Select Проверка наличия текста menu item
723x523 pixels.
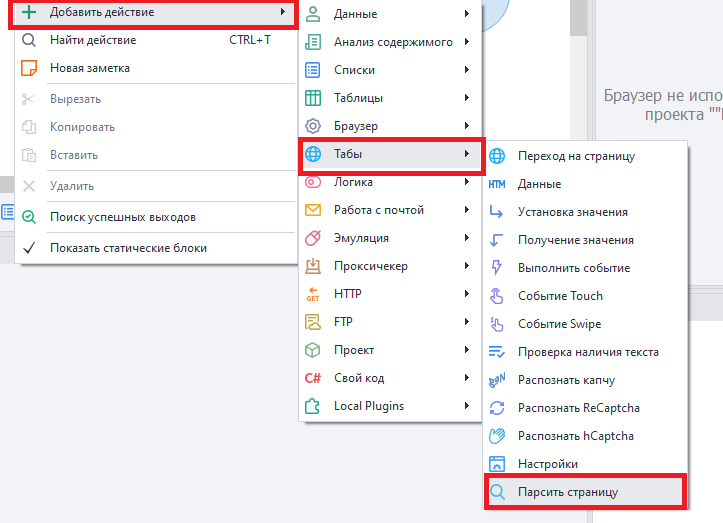tap(588, 352)
